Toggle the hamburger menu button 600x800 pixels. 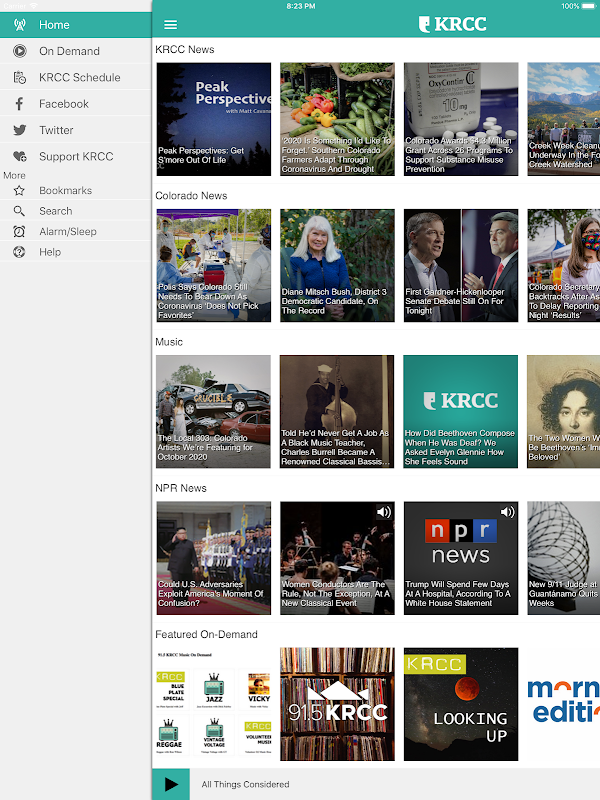coord(170,24)
